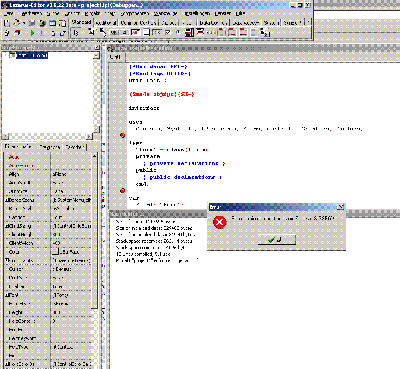
Task: Toggle the lower red gutter marker
Action: pos(123,190)
